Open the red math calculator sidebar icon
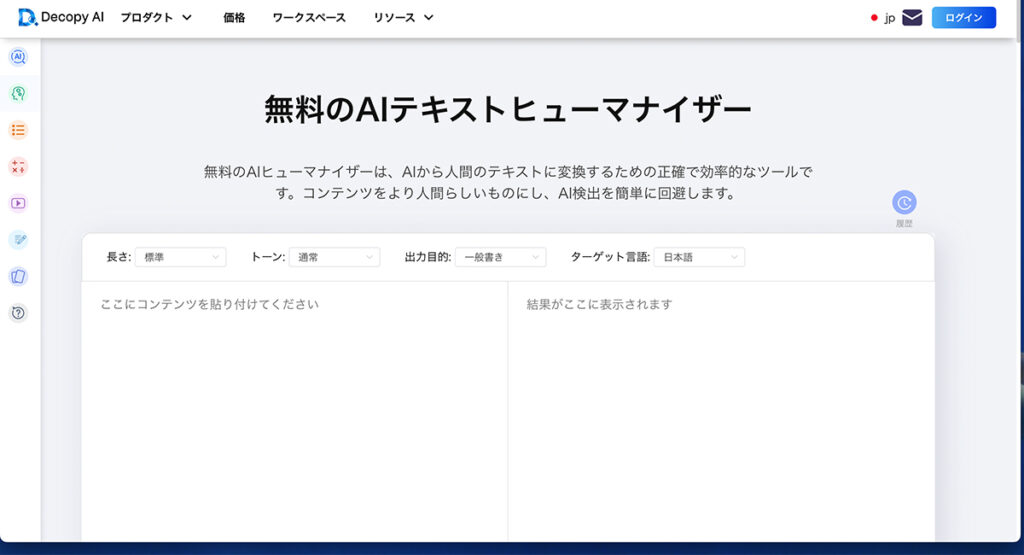The image size is (1024, 555). tap(18, 167)
